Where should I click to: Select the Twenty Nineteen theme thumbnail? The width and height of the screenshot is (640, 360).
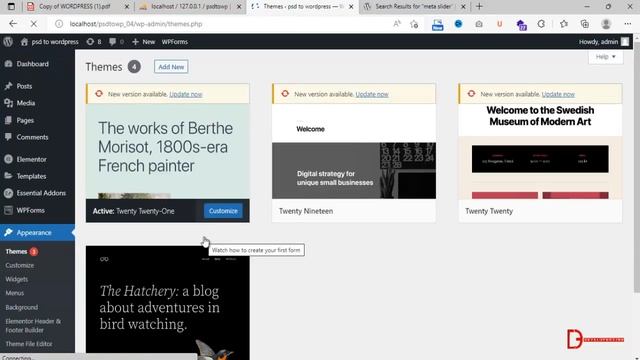pyautogui.click(x=354, y=151)
